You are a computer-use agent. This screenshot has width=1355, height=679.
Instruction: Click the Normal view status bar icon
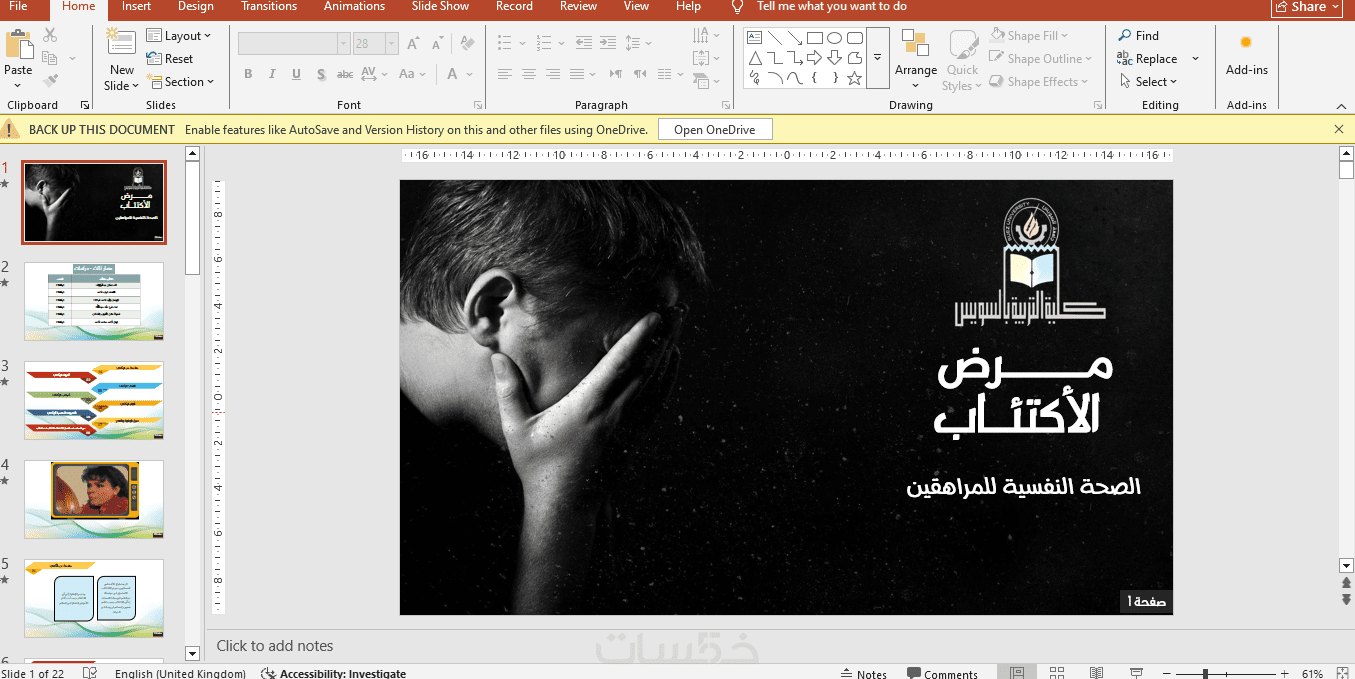coord(1017,674)
